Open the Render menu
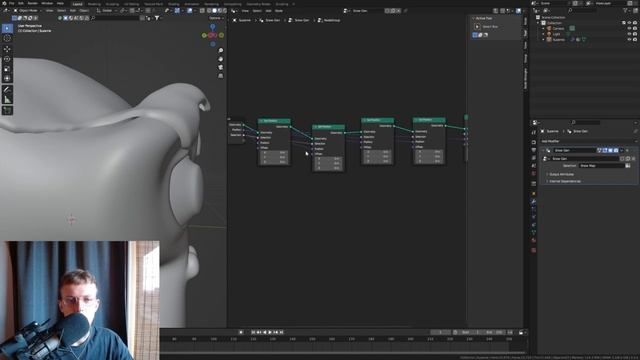This screenshot has width=640, height=360. click(33, 3)
